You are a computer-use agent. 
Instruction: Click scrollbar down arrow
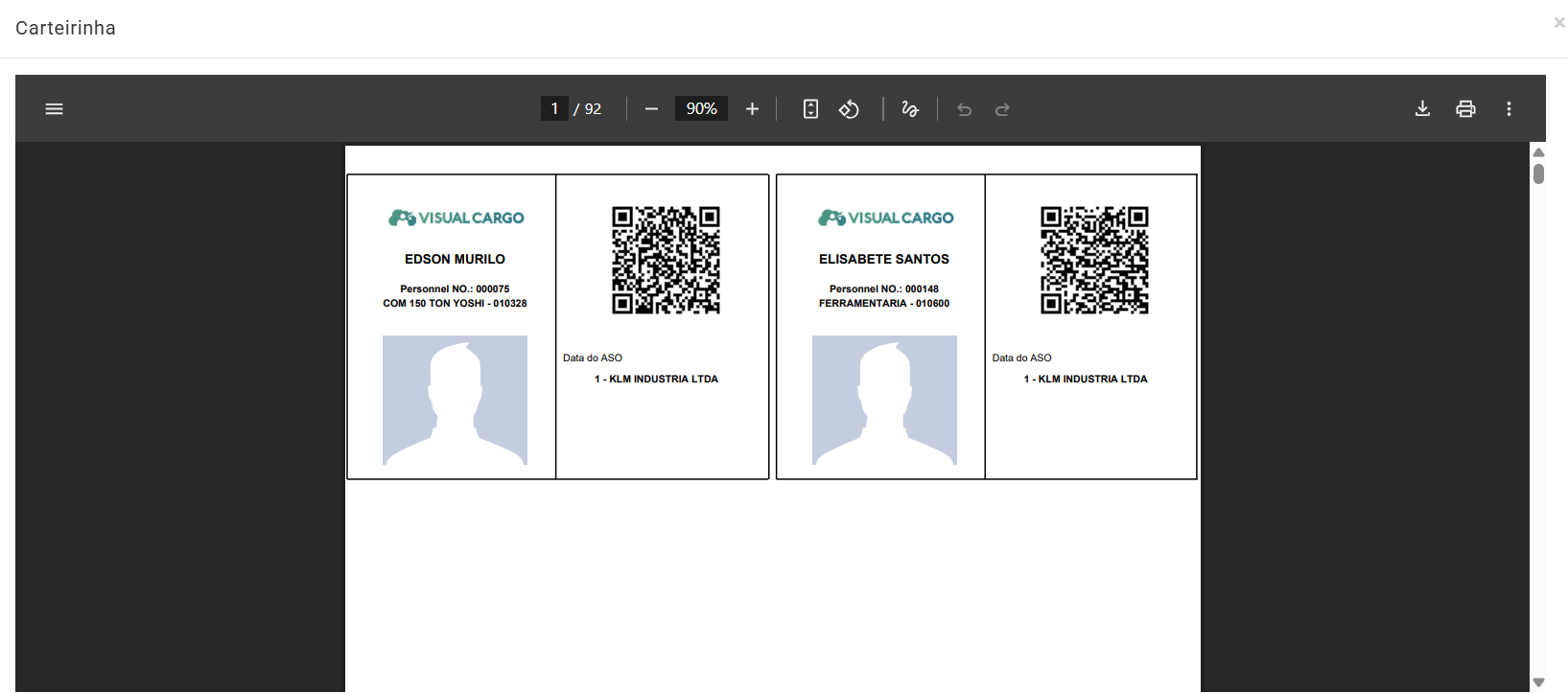coord(1538,682)
